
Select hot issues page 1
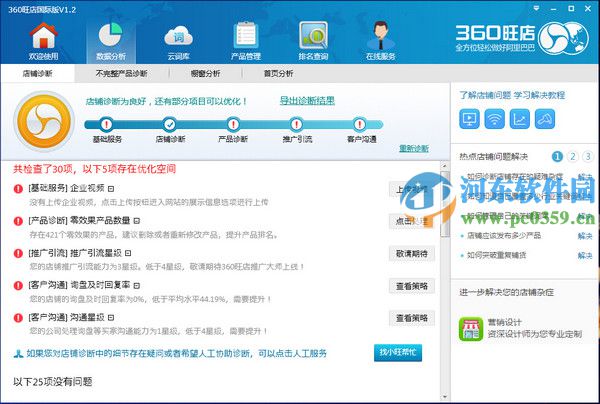(x=557, y=156)
